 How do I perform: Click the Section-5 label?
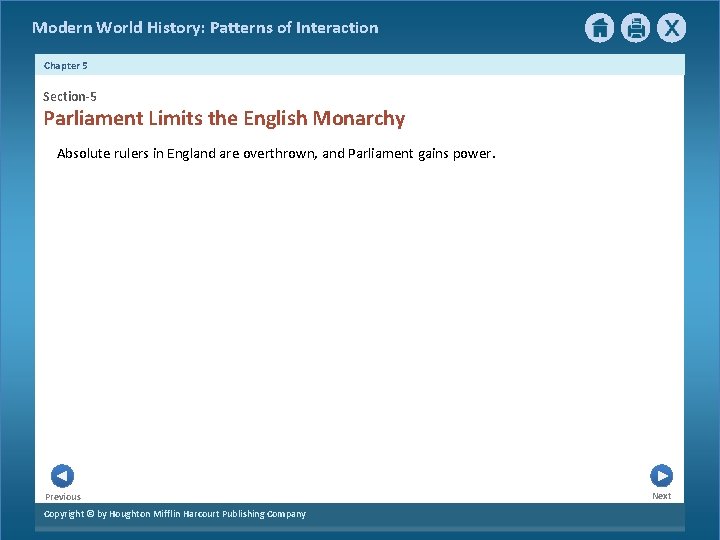(70, 96)
